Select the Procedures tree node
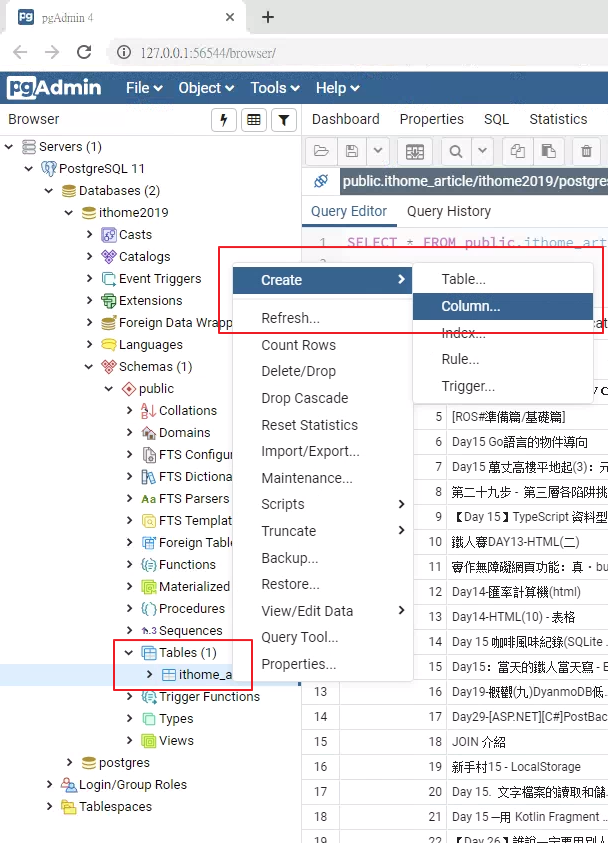608x843 pixels. pyautogui.click(x=191, y=609)
